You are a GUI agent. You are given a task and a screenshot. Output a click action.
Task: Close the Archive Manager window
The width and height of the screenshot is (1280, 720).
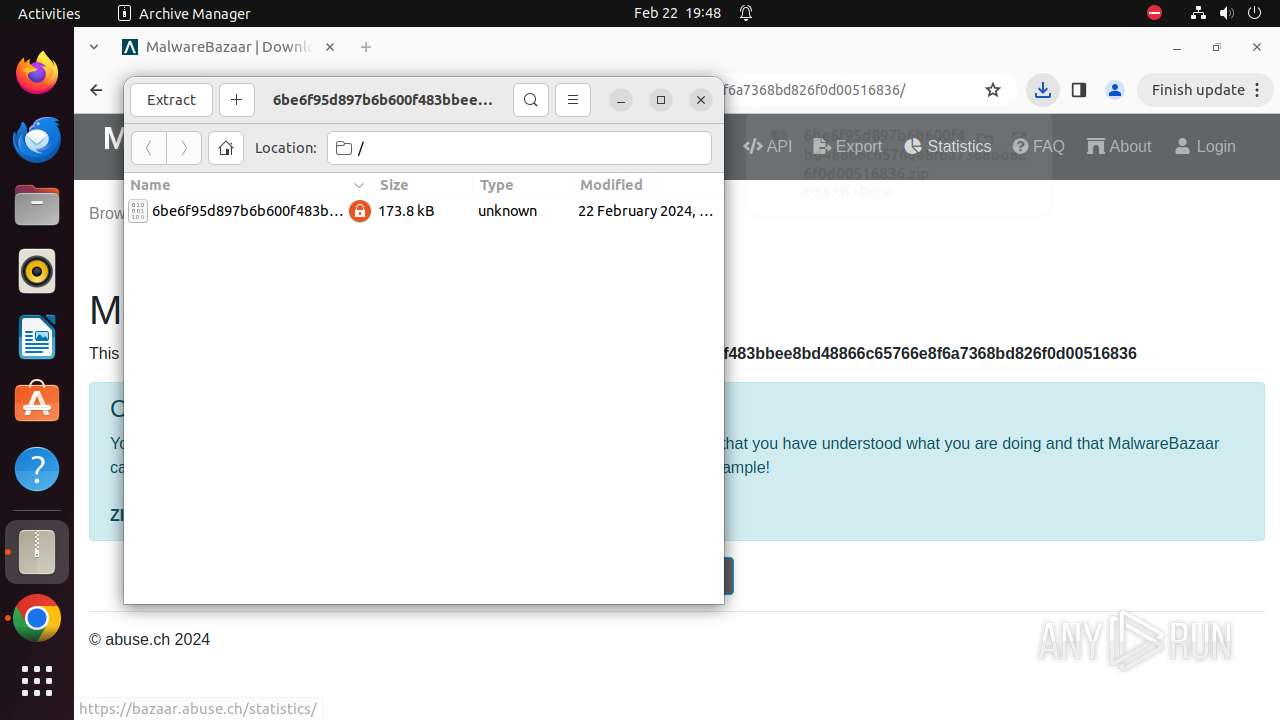click(701, 100)
